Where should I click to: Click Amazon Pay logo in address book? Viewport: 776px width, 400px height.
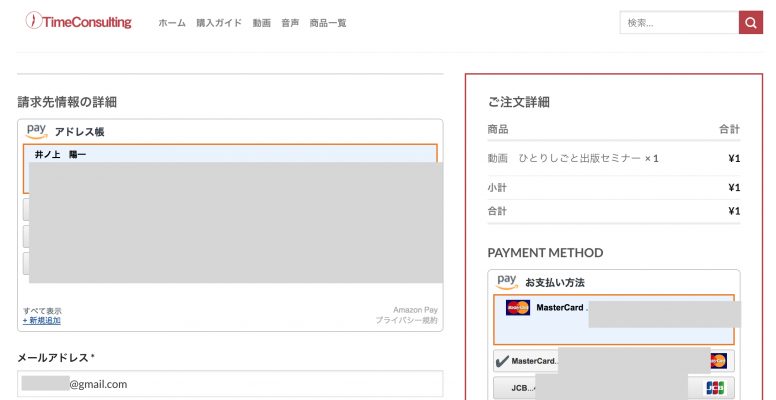coord(37,130)
